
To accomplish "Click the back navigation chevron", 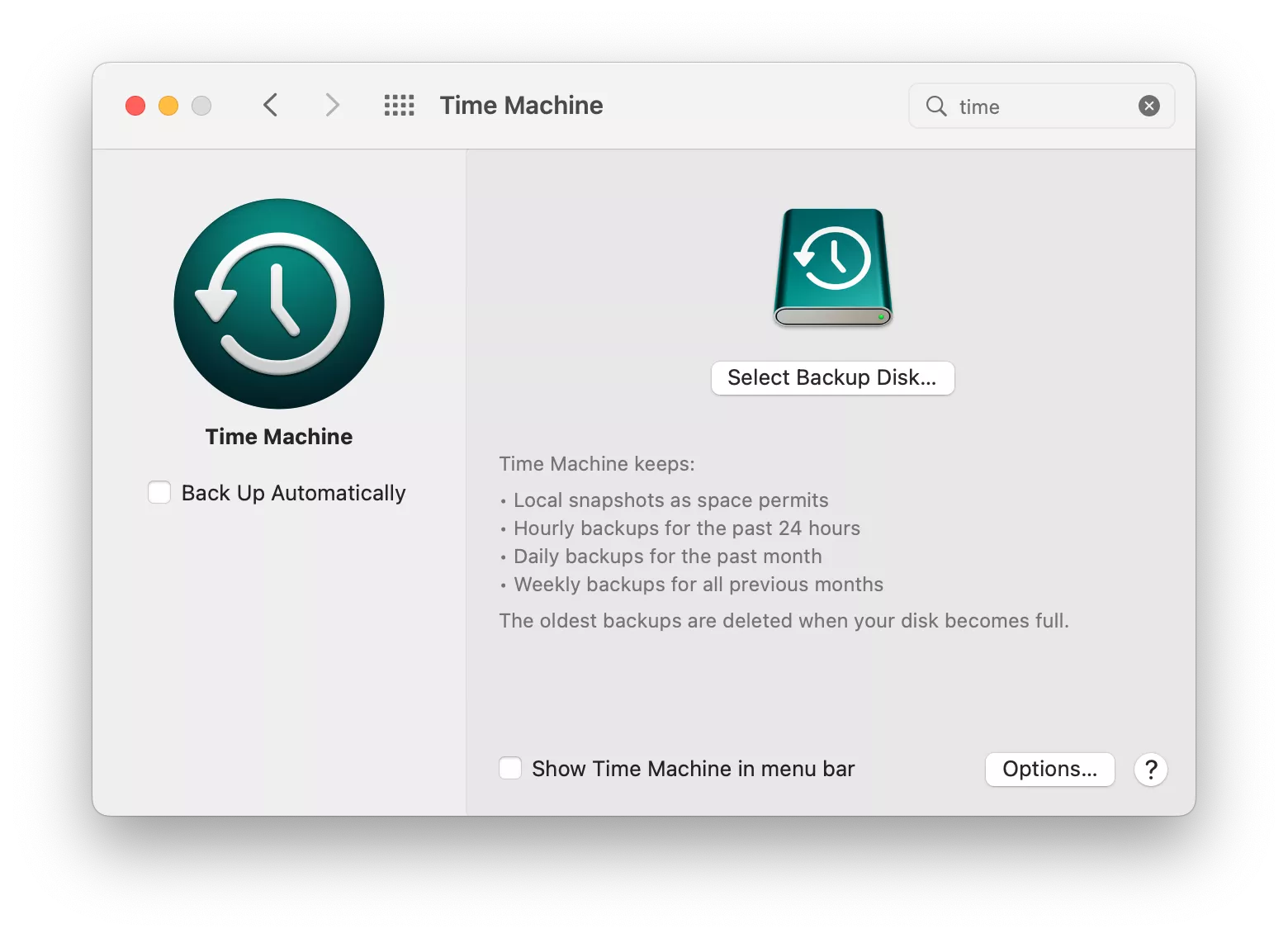I will [270, 105].
